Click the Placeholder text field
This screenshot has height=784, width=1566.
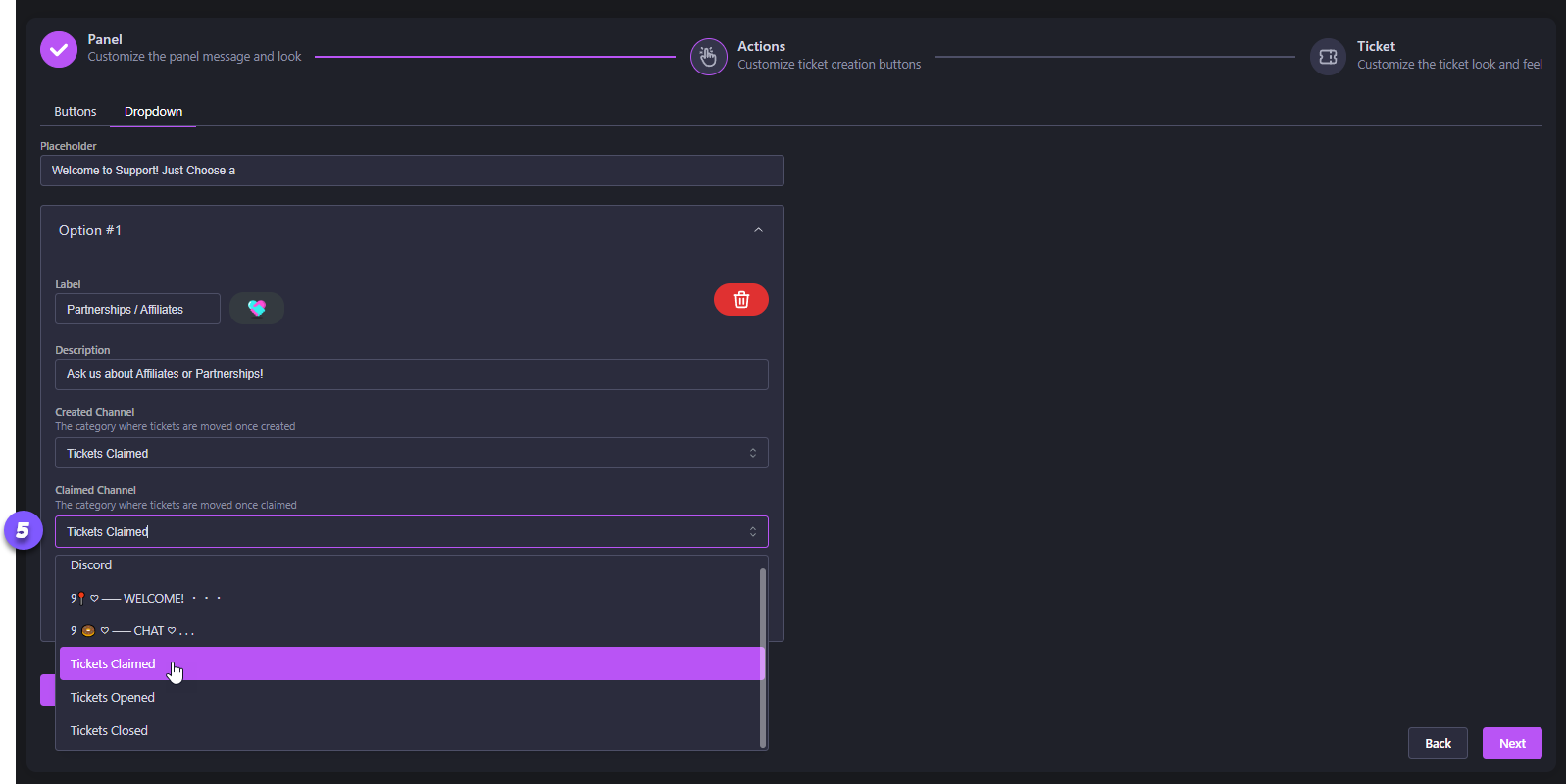point(411,171)
